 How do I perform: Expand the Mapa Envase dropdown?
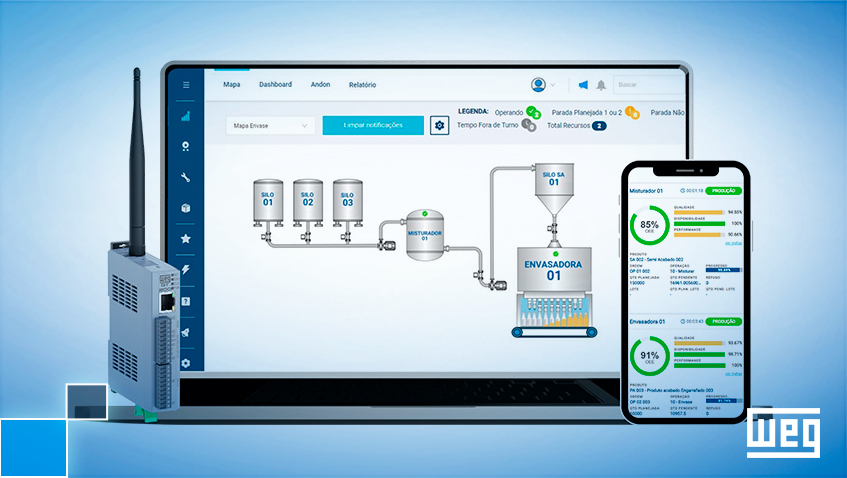pos(269,125)
